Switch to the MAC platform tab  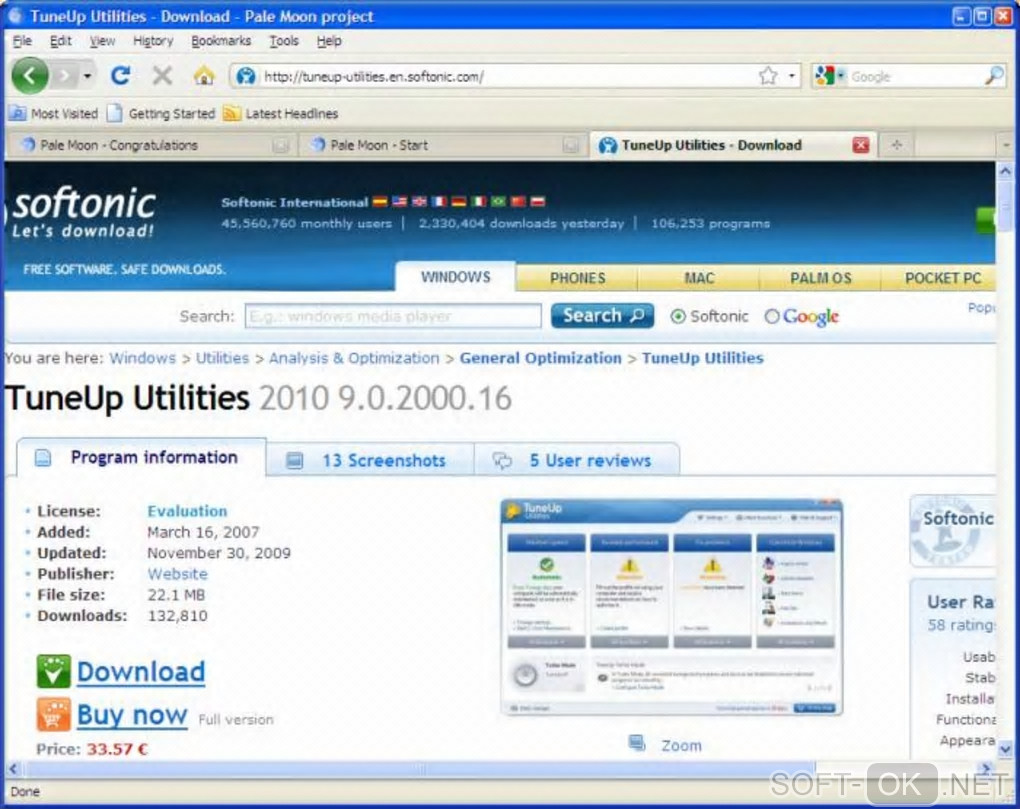click(699, 278)
